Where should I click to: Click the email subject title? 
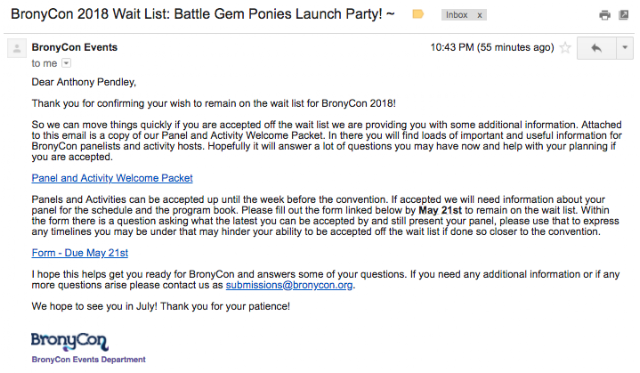tap(202, 14)
